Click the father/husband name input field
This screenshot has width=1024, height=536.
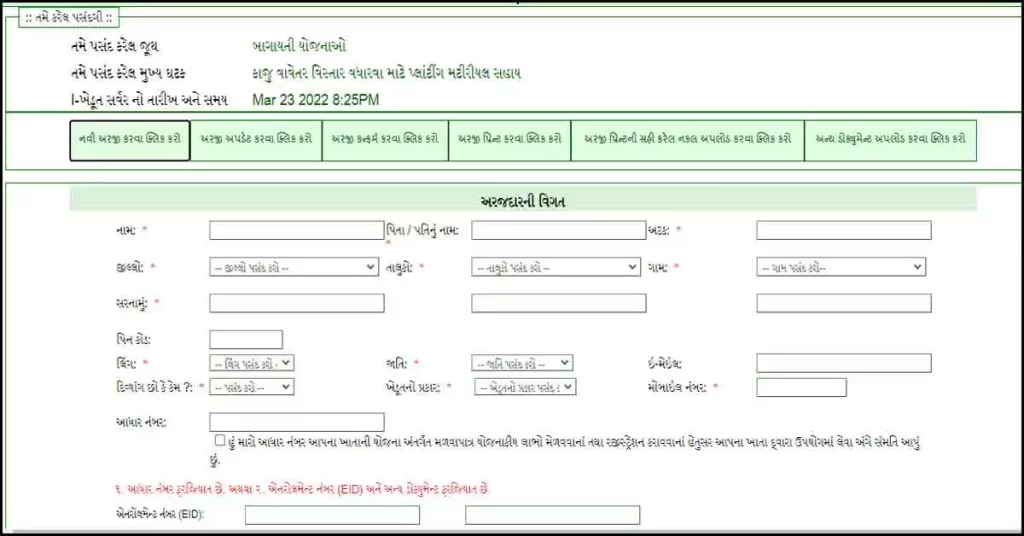coord(558,231)
